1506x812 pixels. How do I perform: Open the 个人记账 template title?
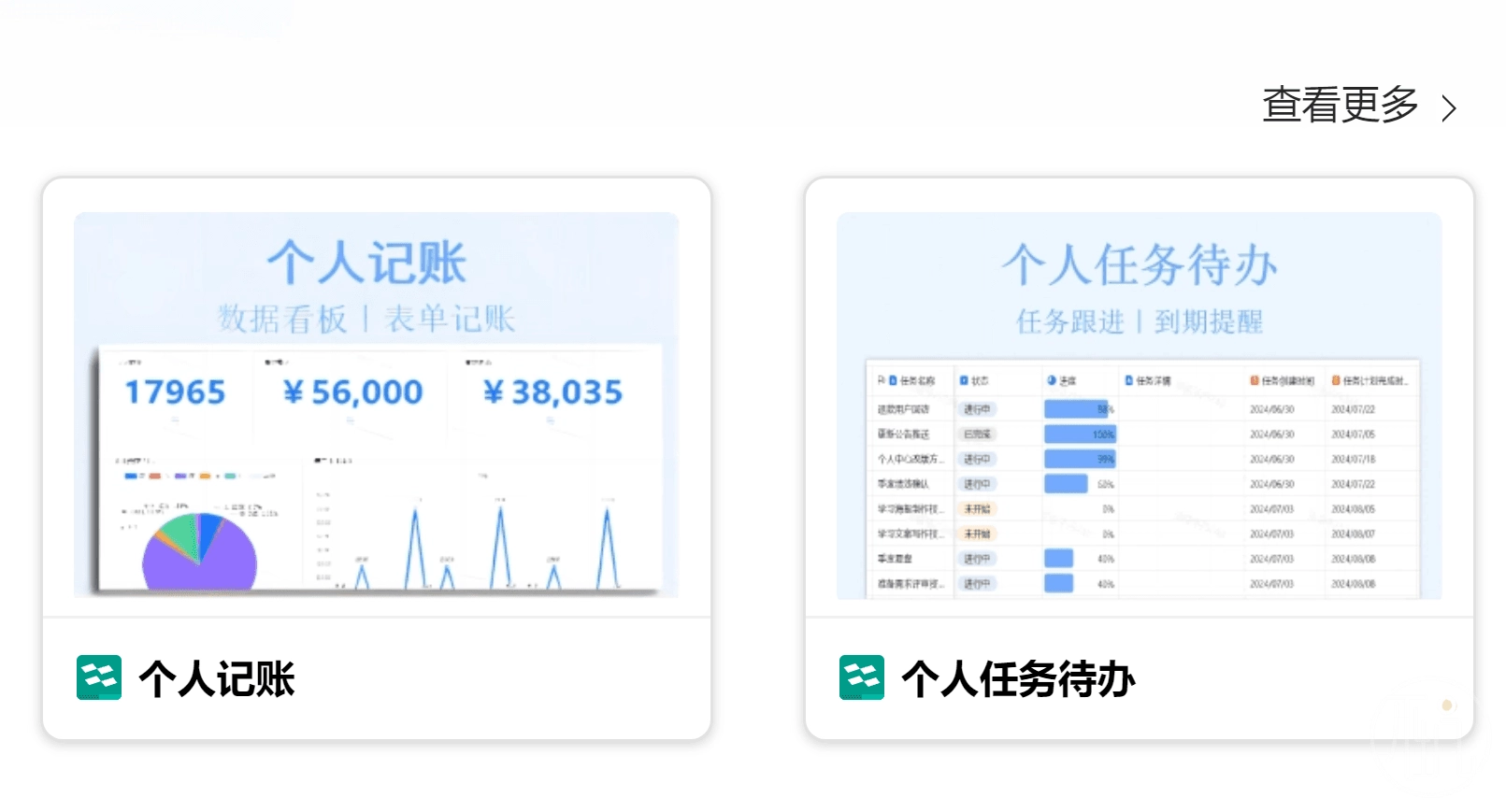coord(217,679)
